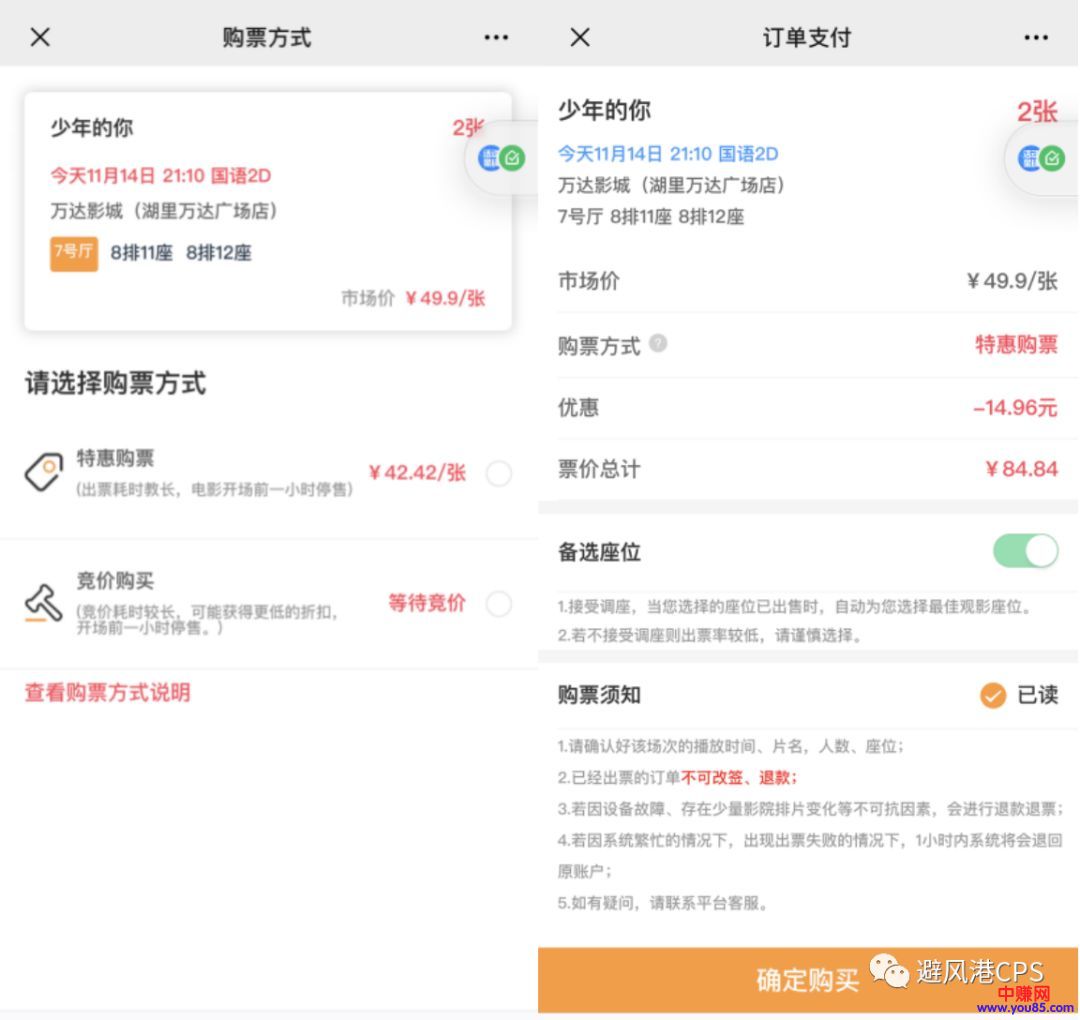Close the 购票方式 page with X icon
The height and width of the screenshot is (1020, 1080).
(x=40, y=38)
